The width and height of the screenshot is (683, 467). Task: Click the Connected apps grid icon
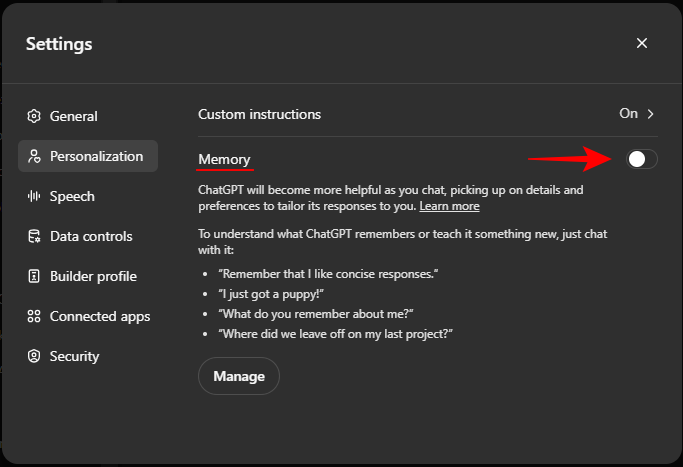34,316
